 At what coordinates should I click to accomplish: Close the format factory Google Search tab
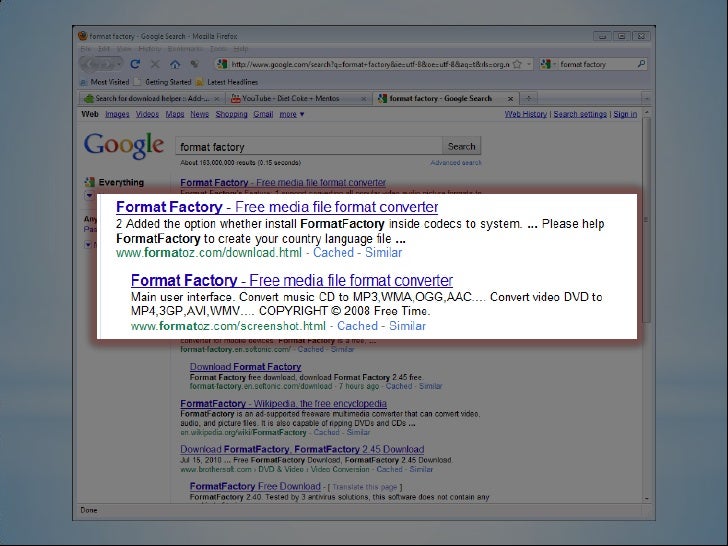coord(510,99)
